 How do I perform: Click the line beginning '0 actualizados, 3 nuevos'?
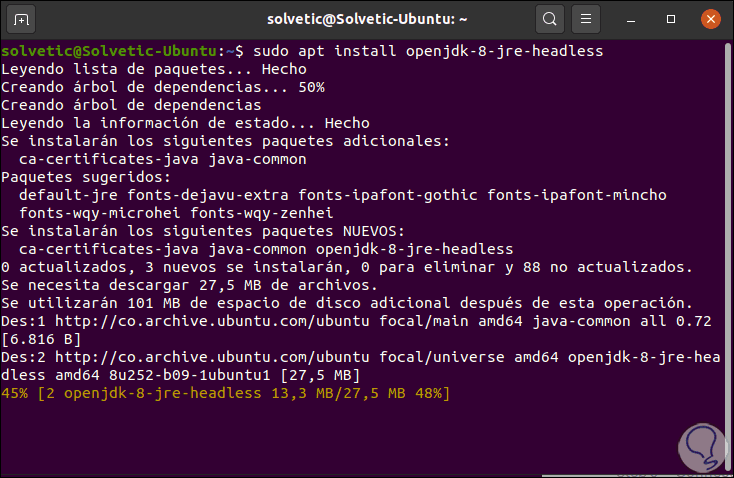pyautogui.click(x=347, y=267)
